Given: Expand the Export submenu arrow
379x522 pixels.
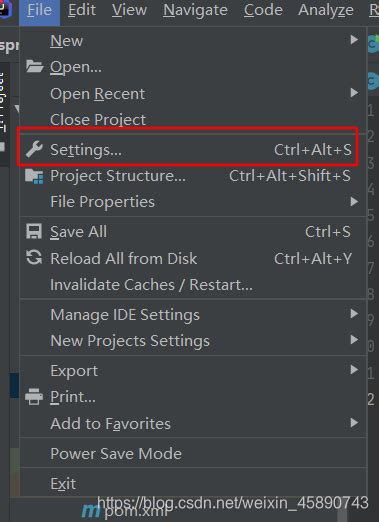Looking at the screenshot, I should (354, 369).
